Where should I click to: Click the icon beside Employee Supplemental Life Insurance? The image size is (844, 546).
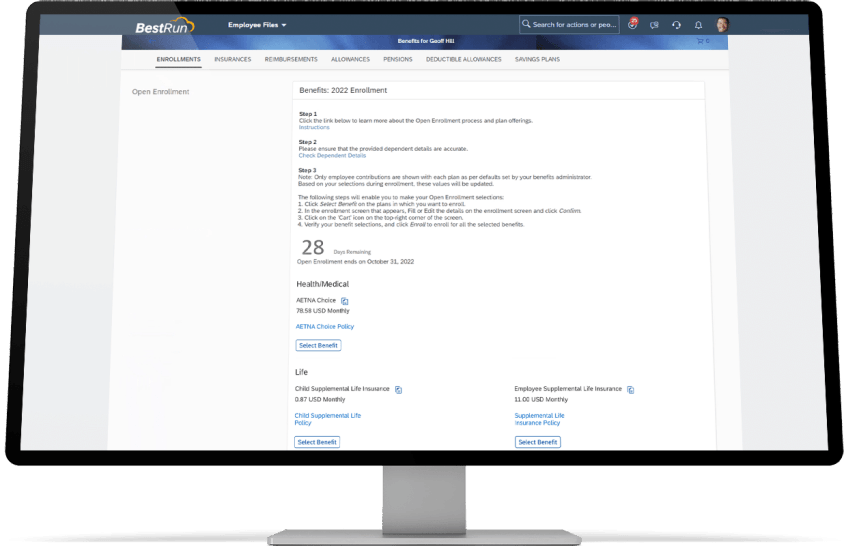point(630,390)
